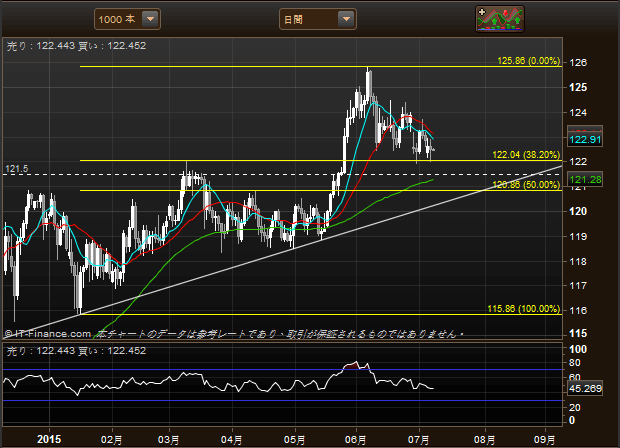Click the 09月 date axis label
Screen dimensions: 620x448
point(544,439)
